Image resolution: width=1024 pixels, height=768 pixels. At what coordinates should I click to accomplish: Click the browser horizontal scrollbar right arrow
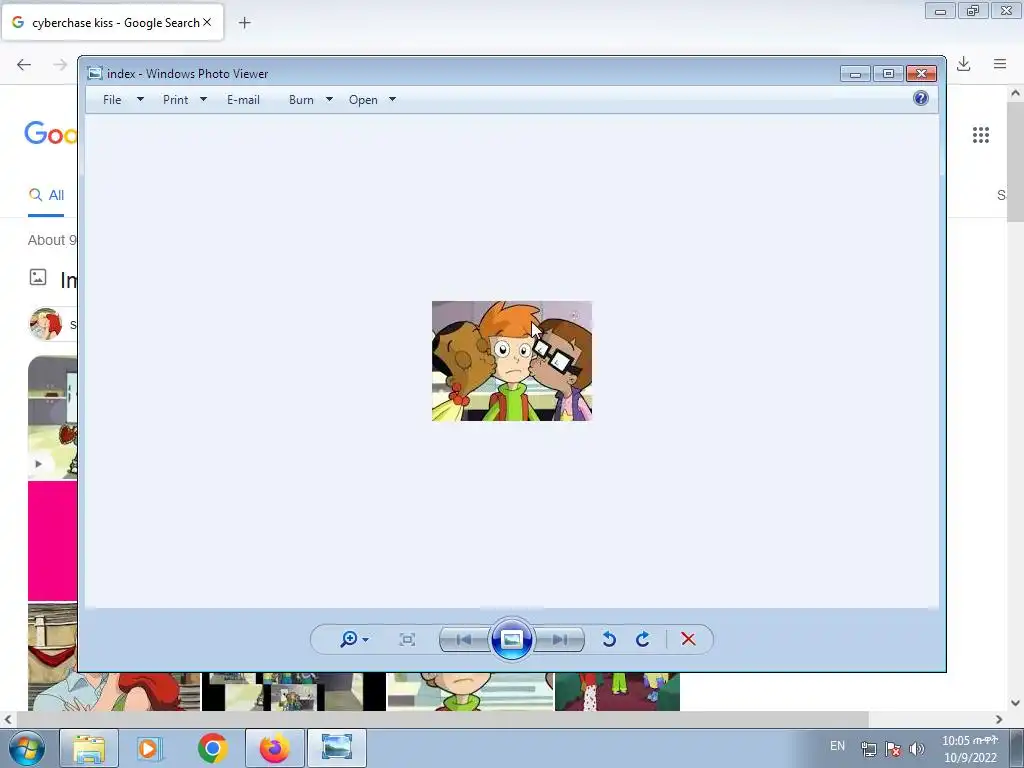pyautogui.click(x=999, y=720)
